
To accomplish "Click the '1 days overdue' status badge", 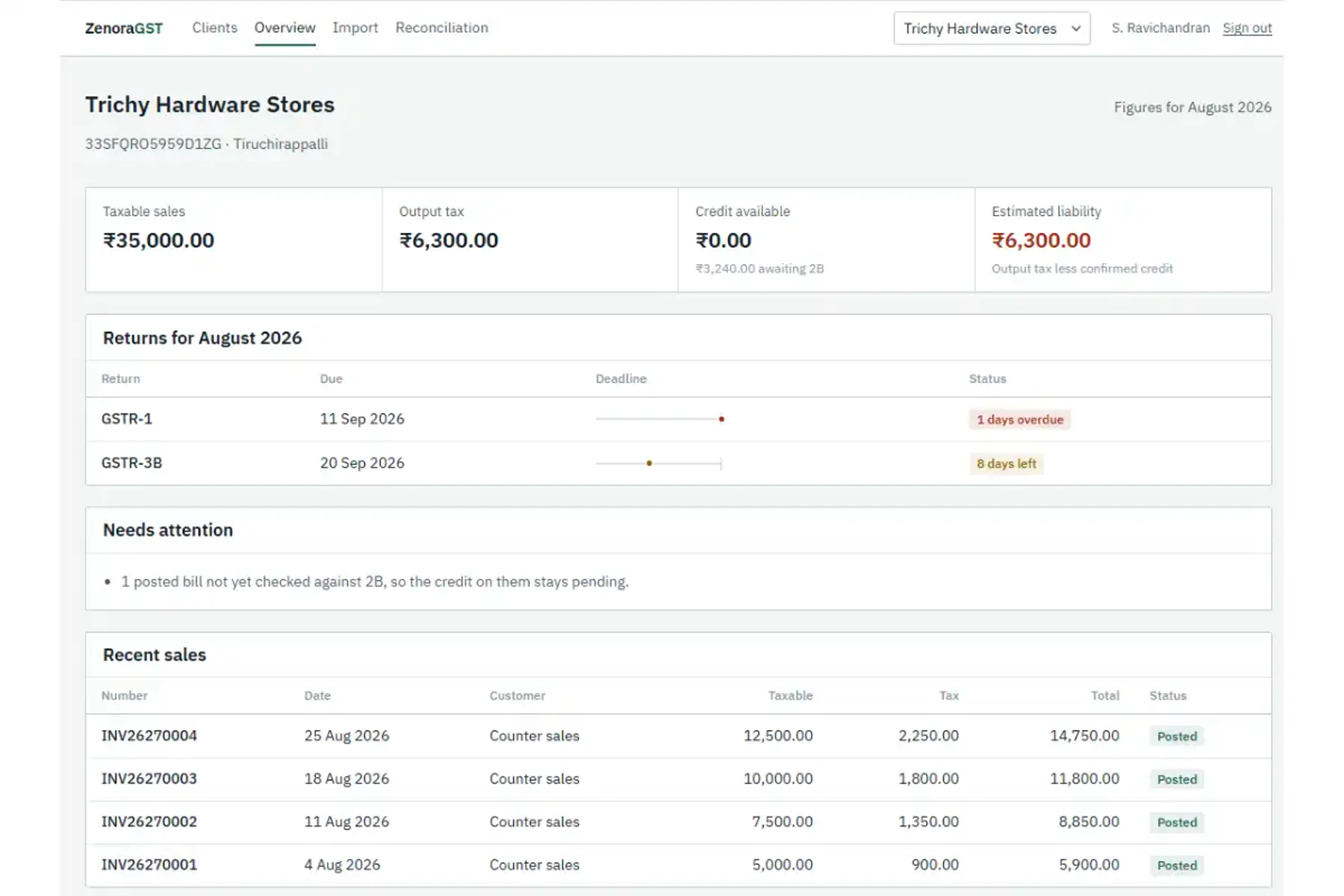I will point(1020,420).
